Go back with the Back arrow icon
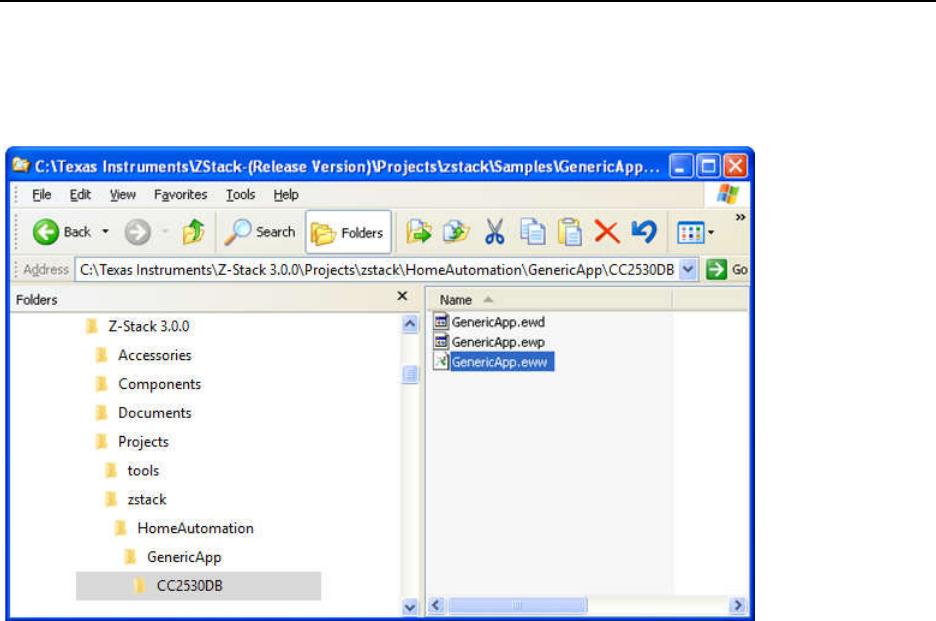The width and height of the screenshot is (936, 621). (45, 232)
